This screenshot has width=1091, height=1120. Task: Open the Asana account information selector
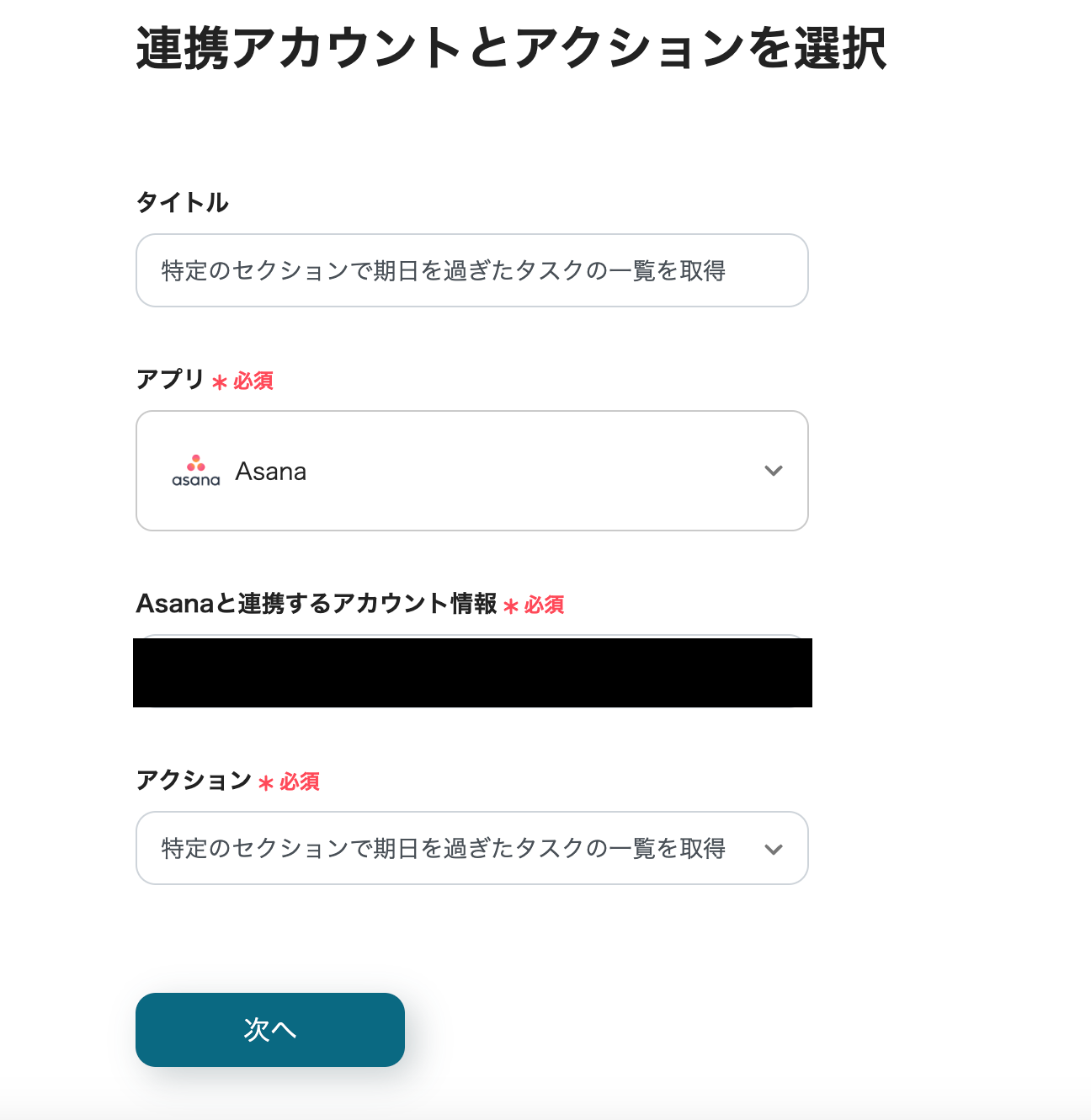tap(471, 672)
